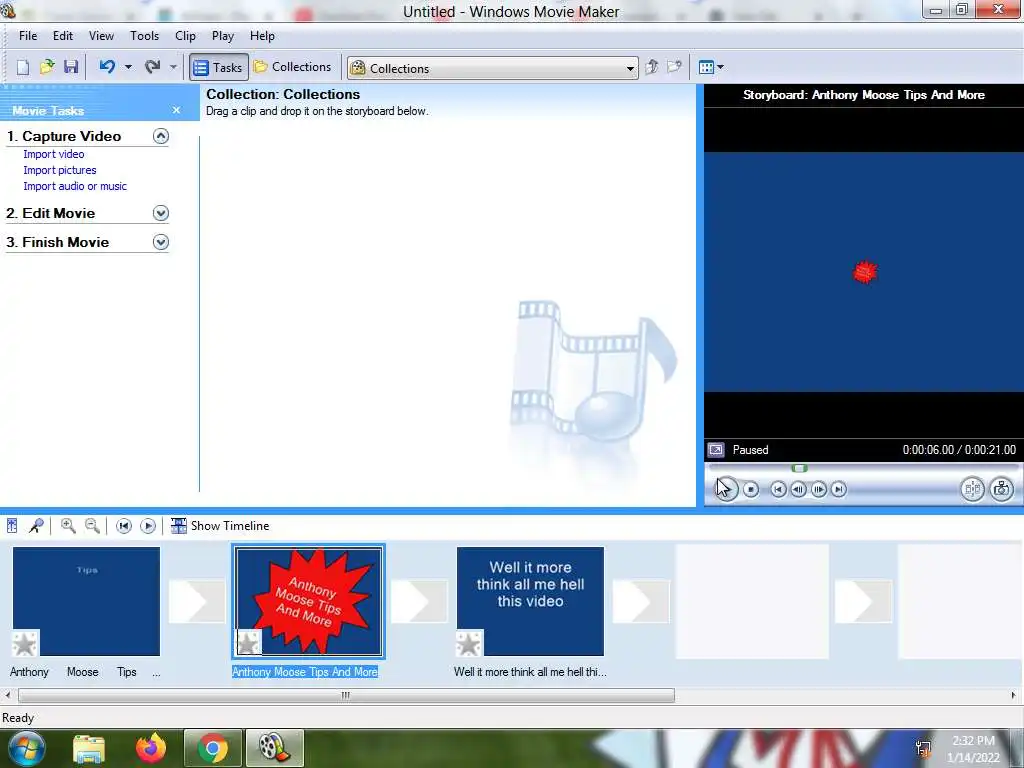Click the Show Timeline button

[220, 526]
